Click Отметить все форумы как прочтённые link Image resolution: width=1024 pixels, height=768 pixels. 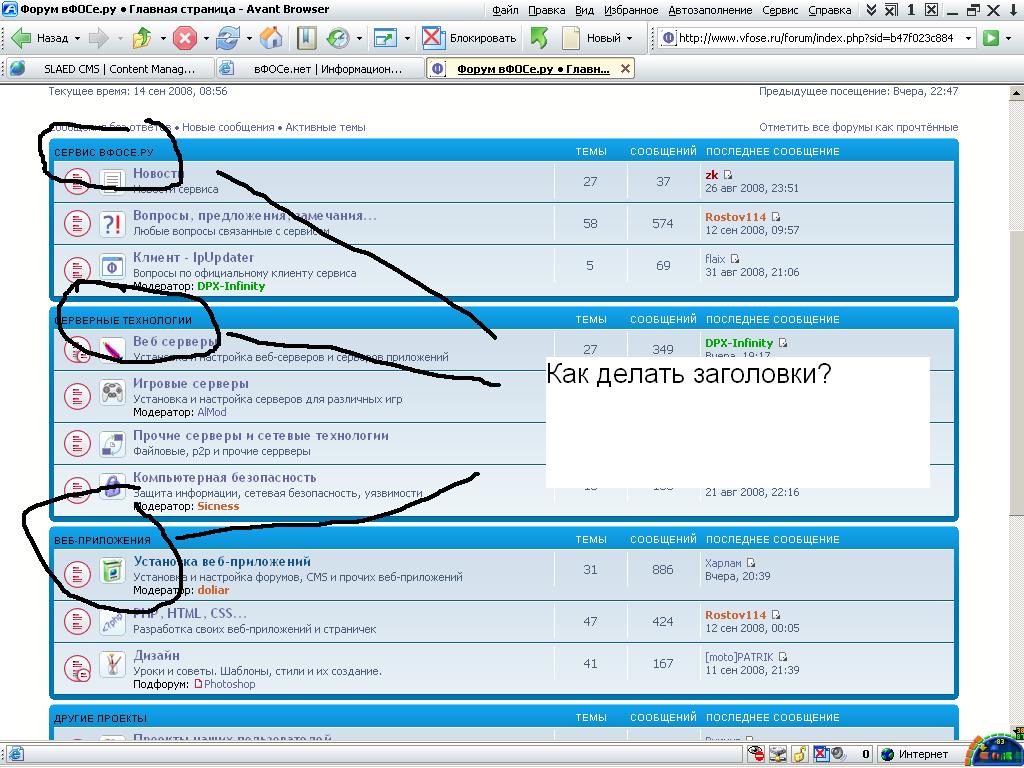858,127
